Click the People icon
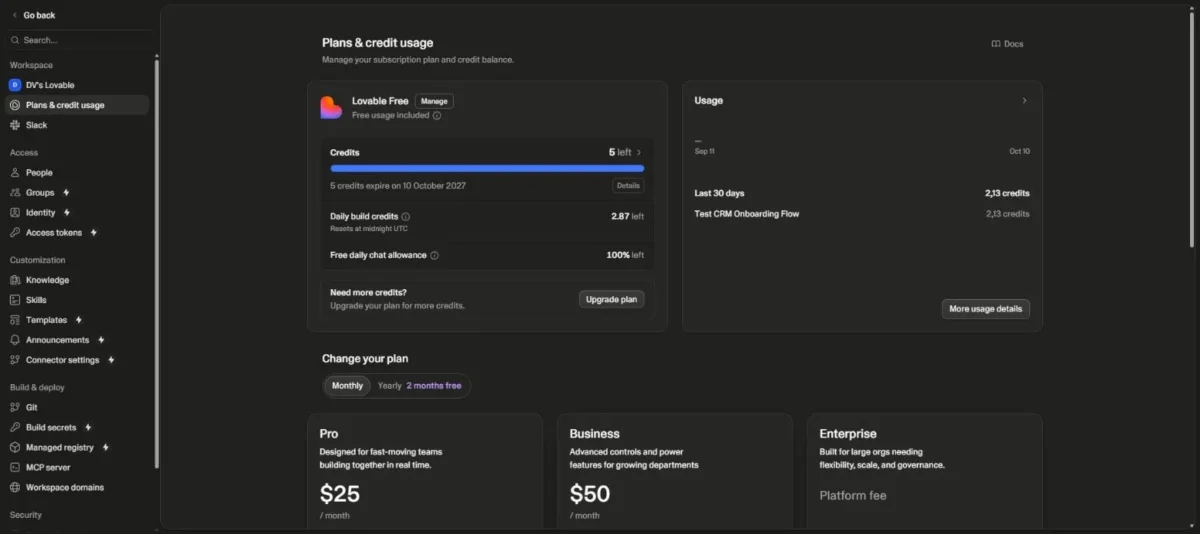1200x534 pixels. pyautogui.click(x=15, y=173)
